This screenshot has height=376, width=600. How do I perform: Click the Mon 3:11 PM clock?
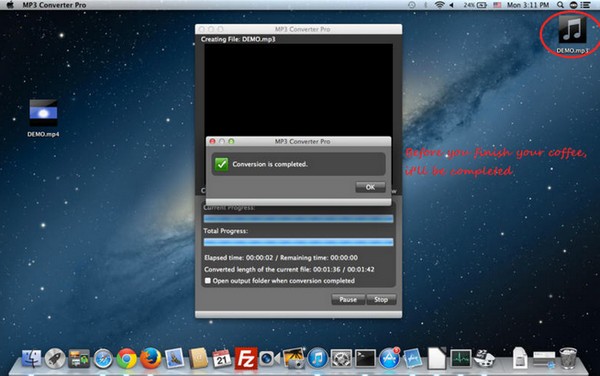pos(528,5)
